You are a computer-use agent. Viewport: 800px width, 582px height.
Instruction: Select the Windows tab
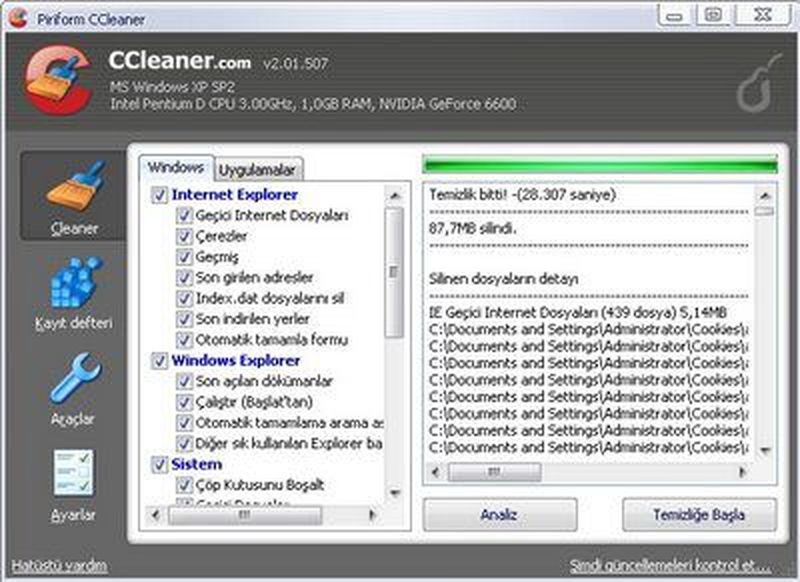[x=175, y=167]
